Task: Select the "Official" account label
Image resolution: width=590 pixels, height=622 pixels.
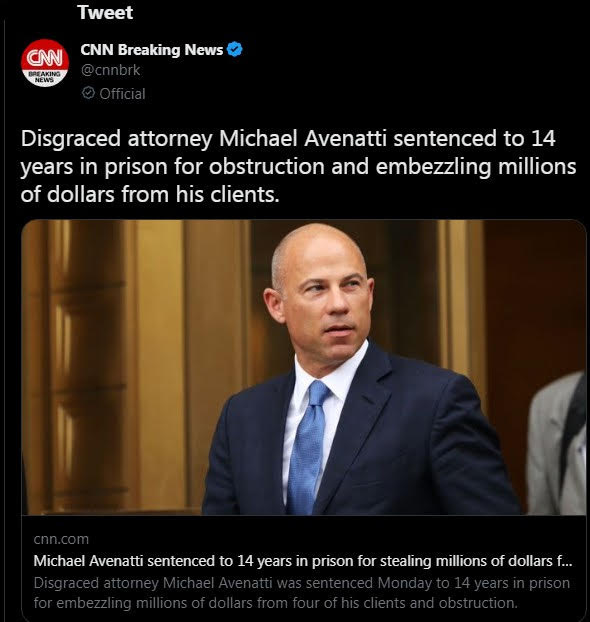Action: tap(122, 94)
